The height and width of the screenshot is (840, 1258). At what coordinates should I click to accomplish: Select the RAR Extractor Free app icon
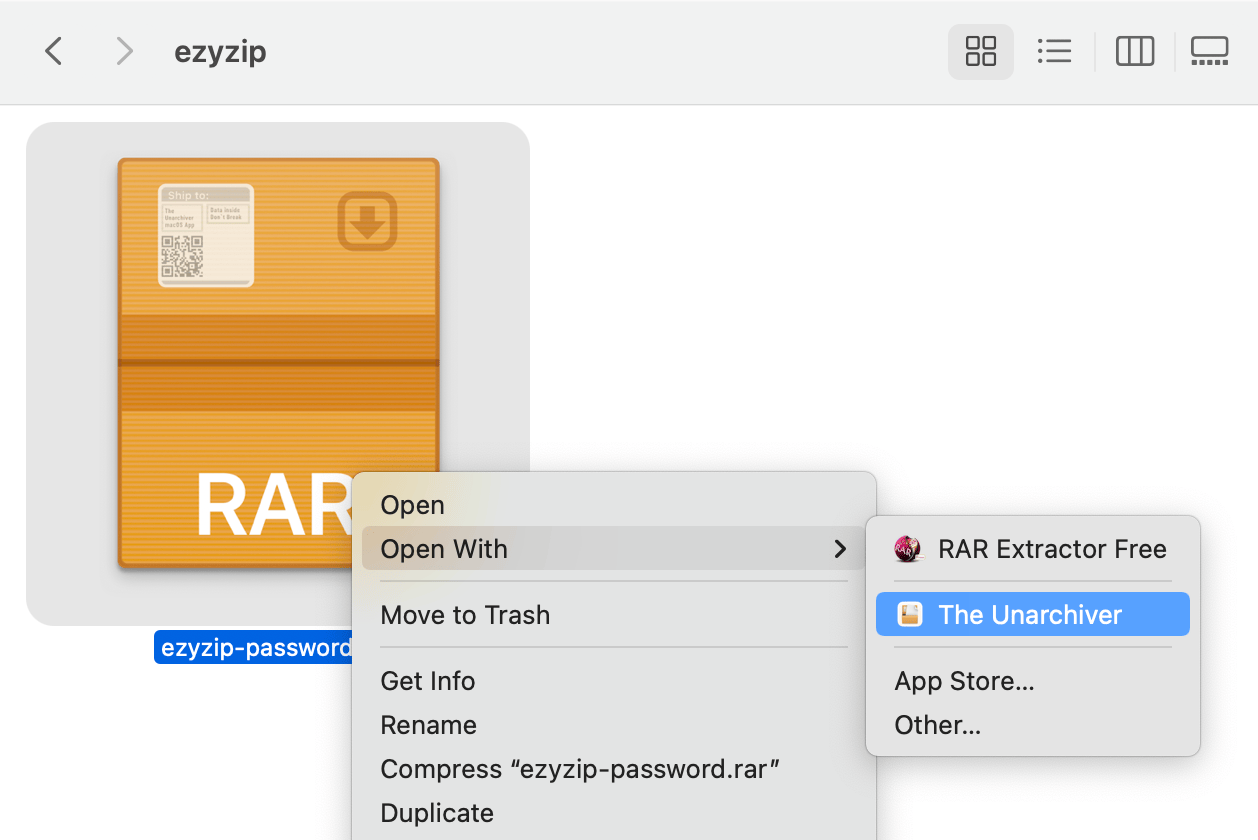[907, 548]
